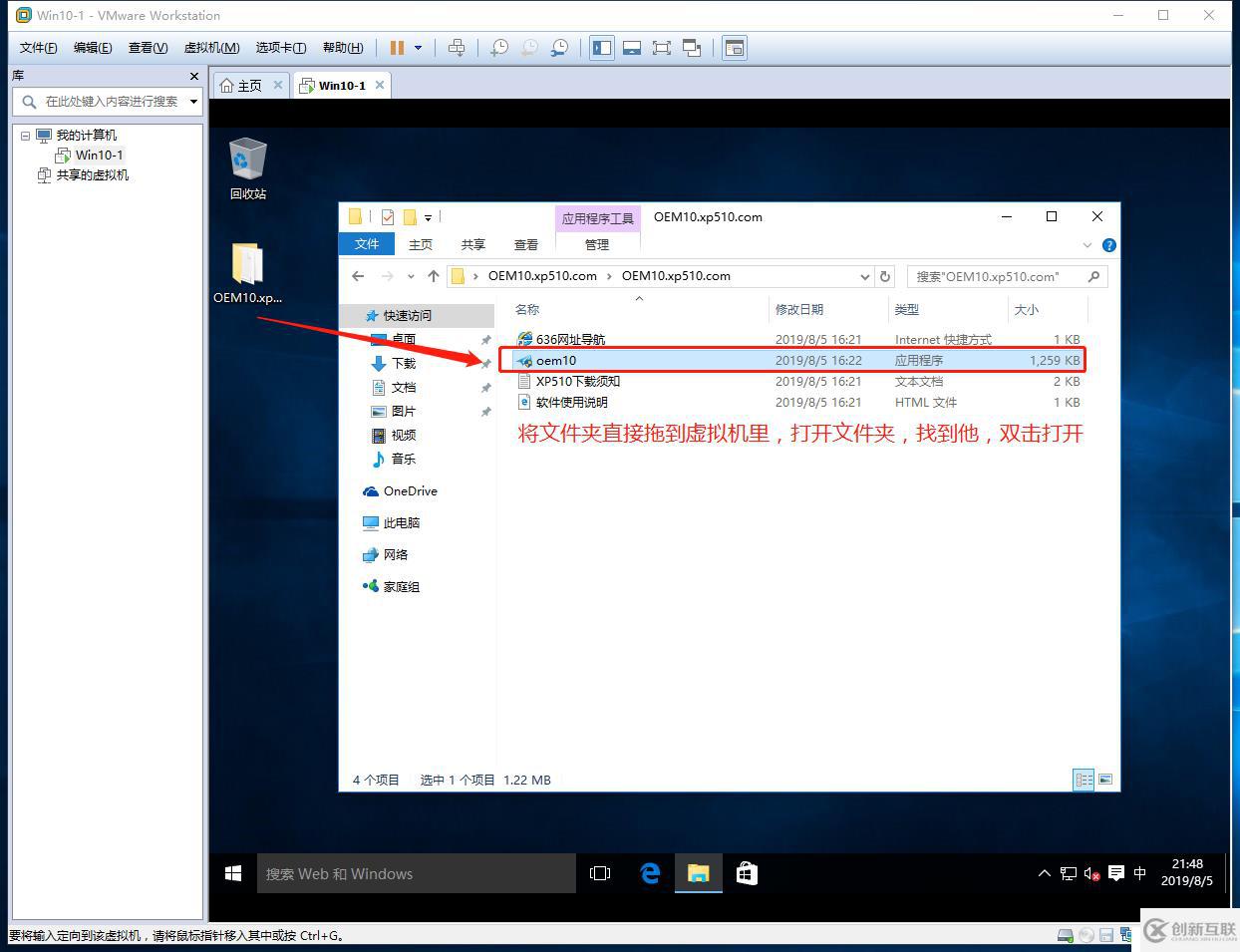Enter full screen mode for the VM
This screenshot has width=1240, height=952.
coord(662,47)
